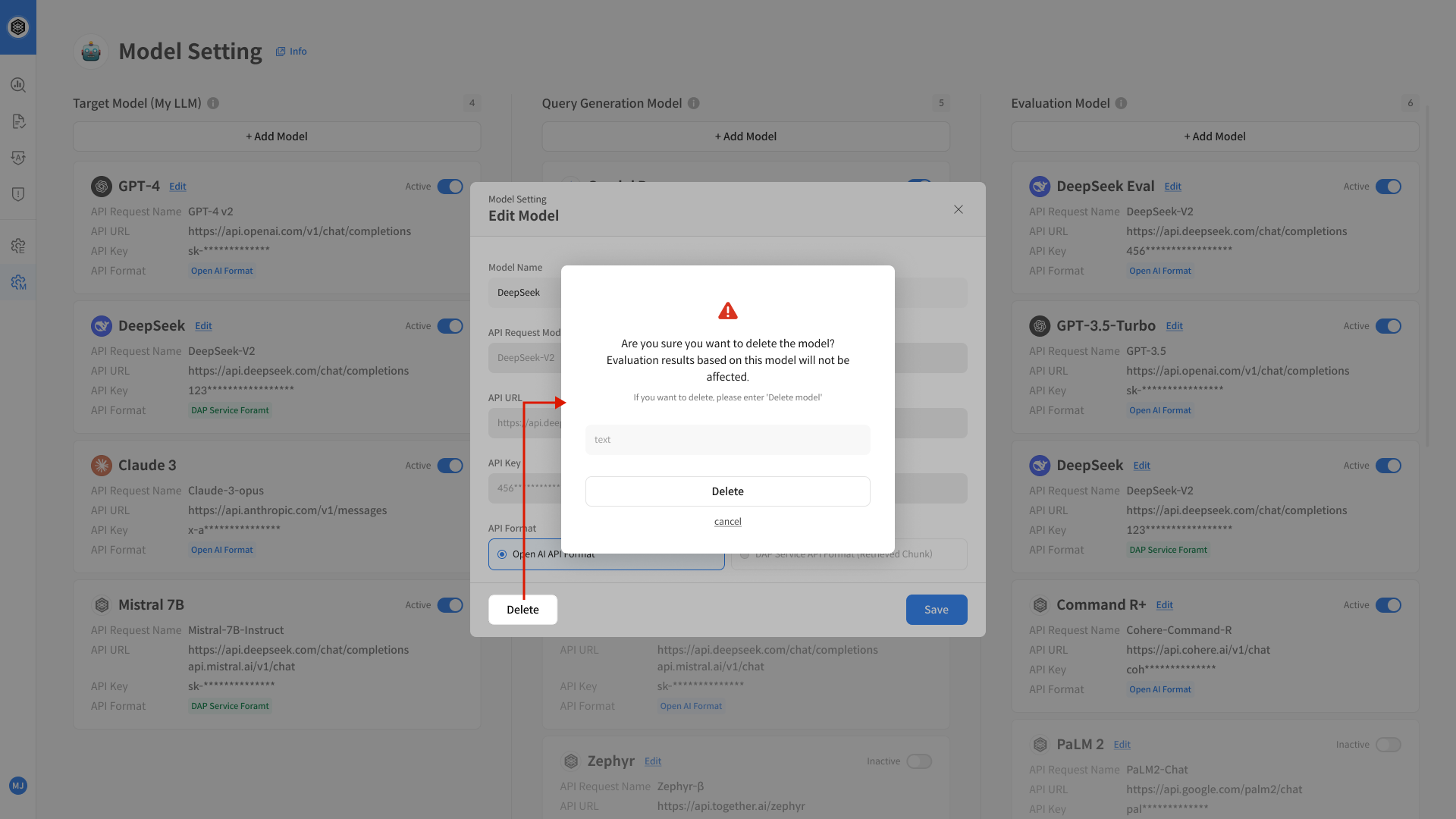Image resolution: width=1456 pixels, height=819 pixels.
Task: Click the Claude 3 logo icon
Action: pyautogui.click(x=102, y=466)
